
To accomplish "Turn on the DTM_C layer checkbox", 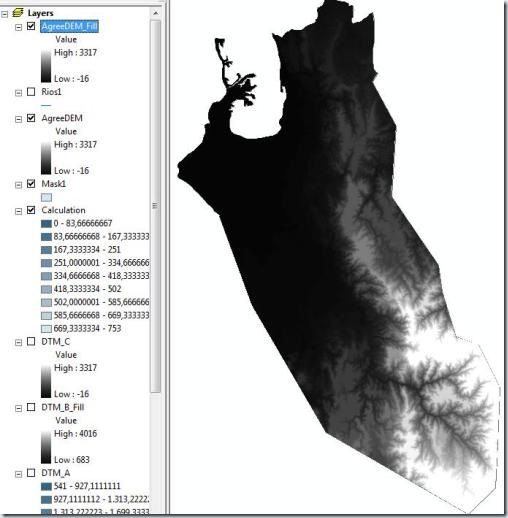I will click(x=31, y=341).
